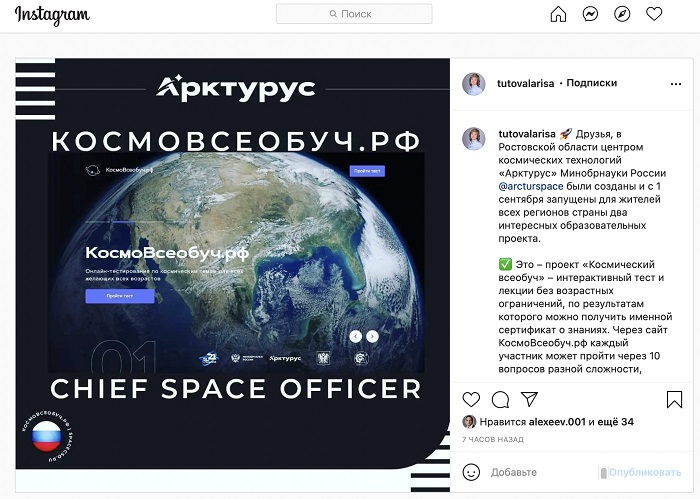Open tutovalarisa username in the caption
Image resolution: width=700 pixels, height=499 pixels.
click(x=527, y=134)
